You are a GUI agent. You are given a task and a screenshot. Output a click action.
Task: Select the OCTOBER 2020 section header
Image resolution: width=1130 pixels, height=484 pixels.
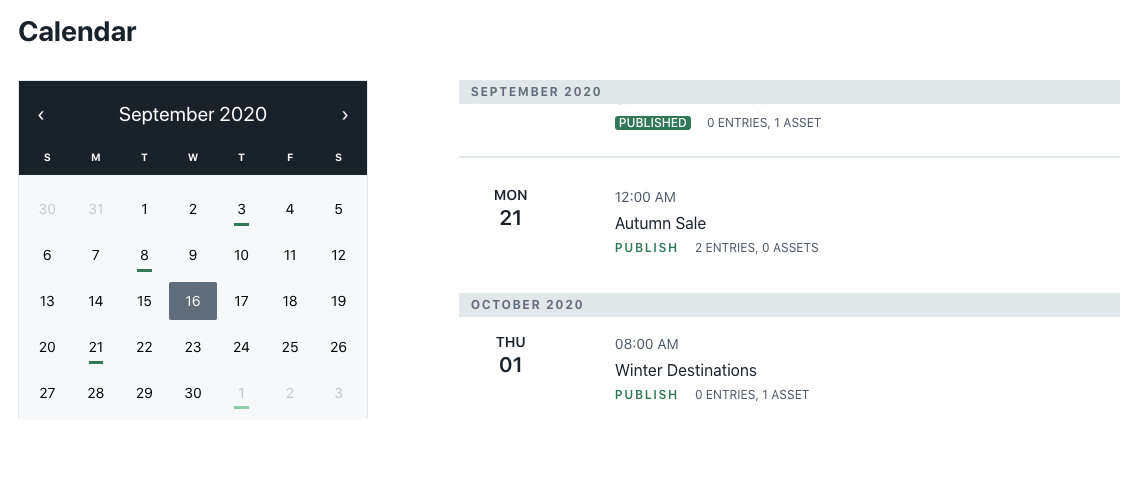527,305
